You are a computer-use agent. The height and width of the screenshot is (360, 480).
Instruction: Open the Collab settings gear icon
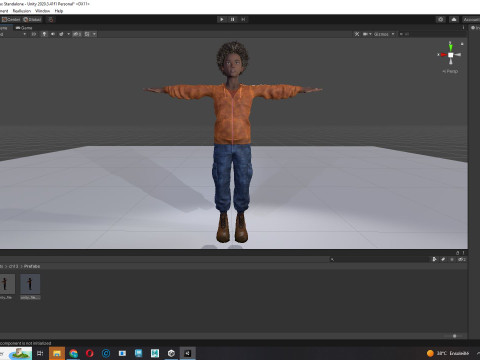pyautogui.click(x=441, y=20)
